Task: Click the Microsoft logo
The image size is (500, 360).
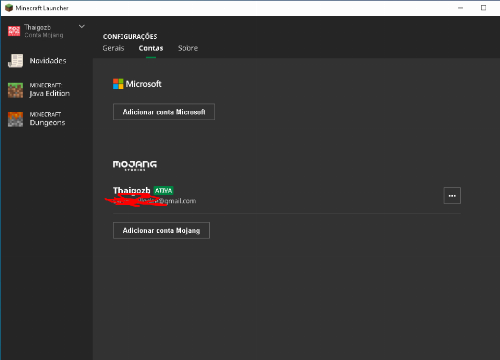Action: point(137,84)
